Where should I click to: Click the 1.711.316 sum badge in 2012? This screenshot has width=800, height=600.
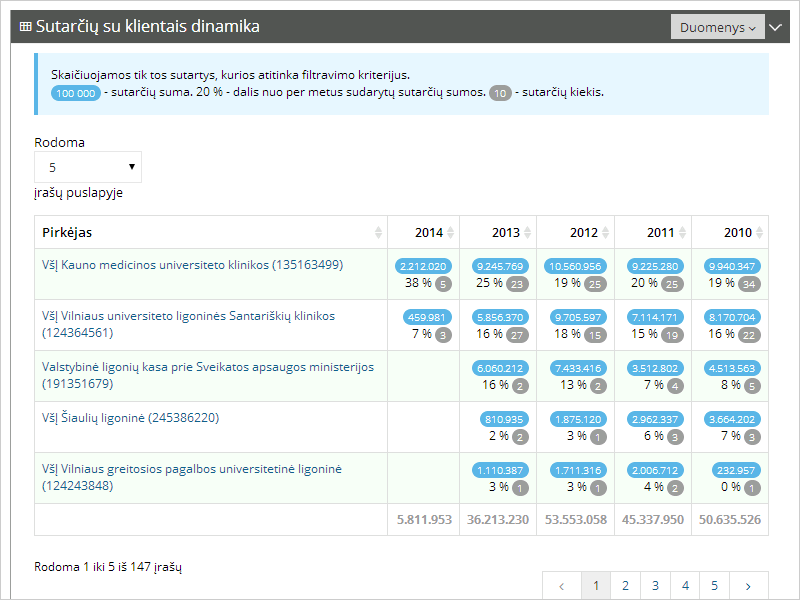[x=578, y=470]
